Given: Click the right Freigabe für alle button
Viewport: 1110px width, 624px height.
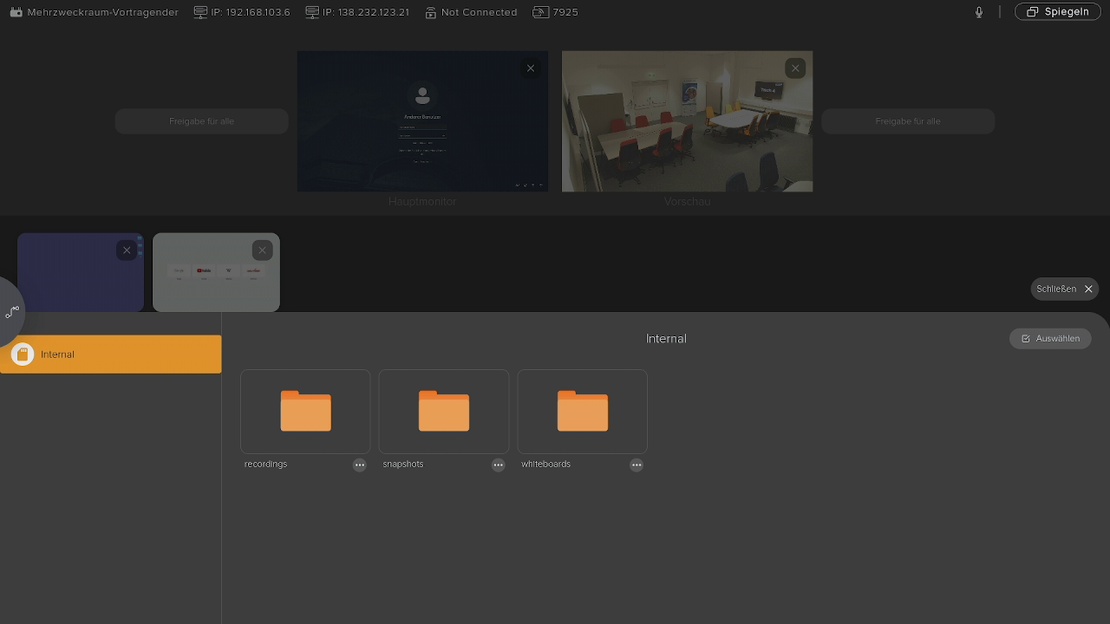Looking at the screenshot, I should [x=907, y=121].
